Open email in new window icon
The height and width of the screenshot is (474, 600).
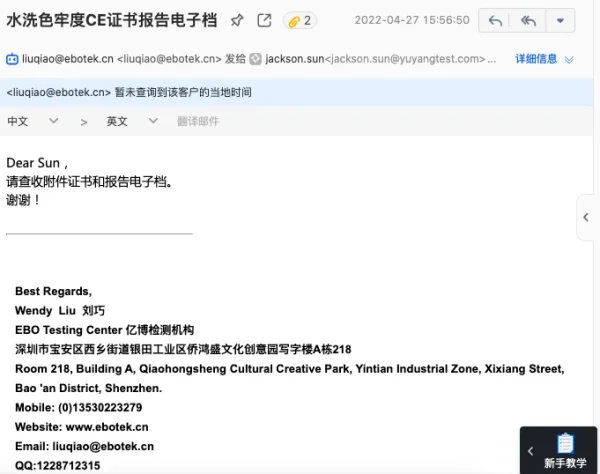coord(264,20)
